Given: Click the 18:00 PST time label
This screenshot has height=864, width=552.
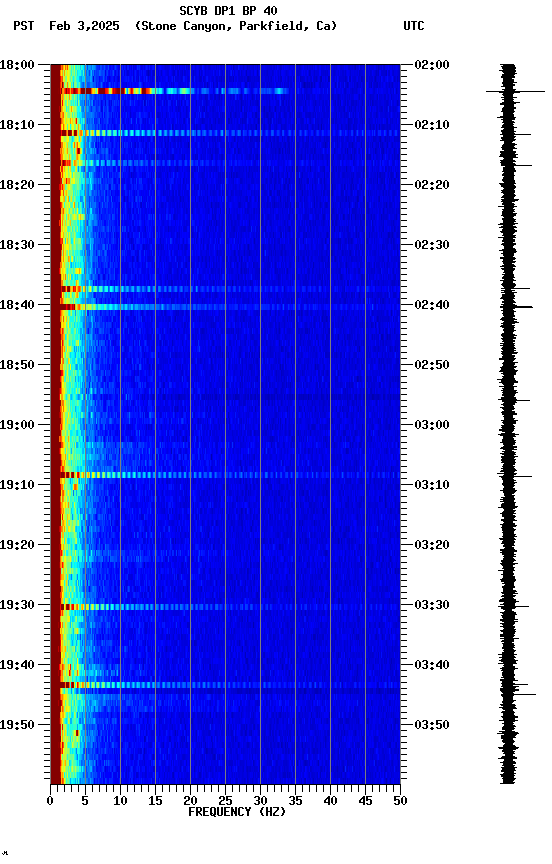Looking at the screenshot, I should [17, 65].
